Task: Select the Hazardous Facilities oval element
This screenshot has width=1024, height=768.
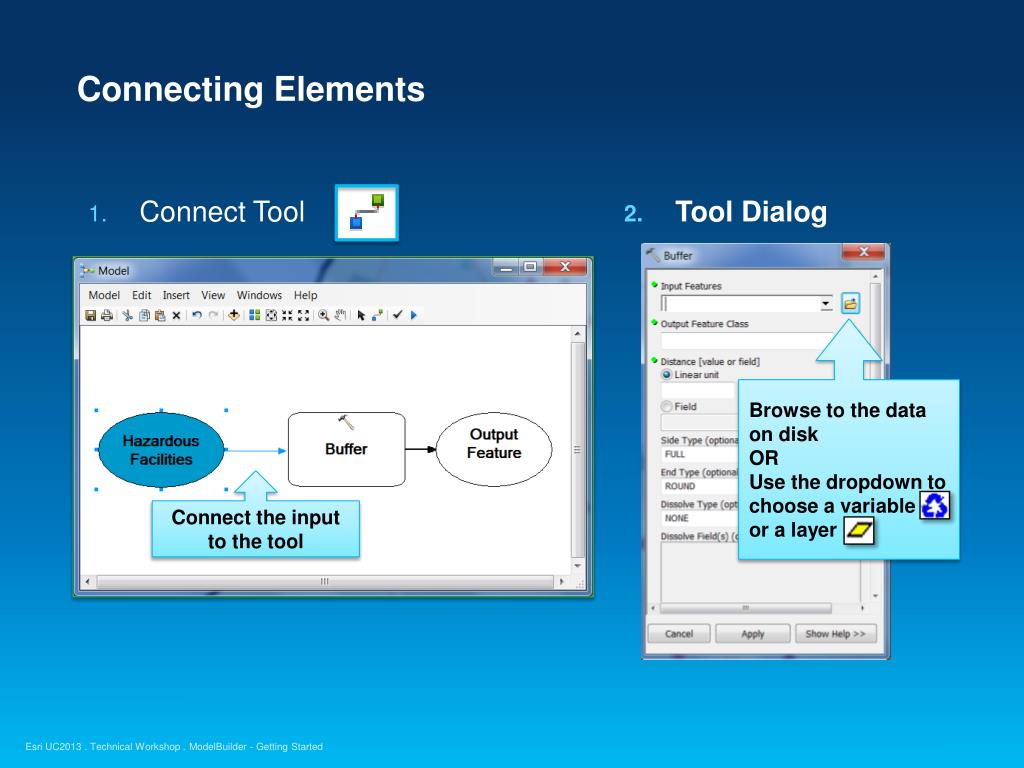Action: (x=161, y=450)
